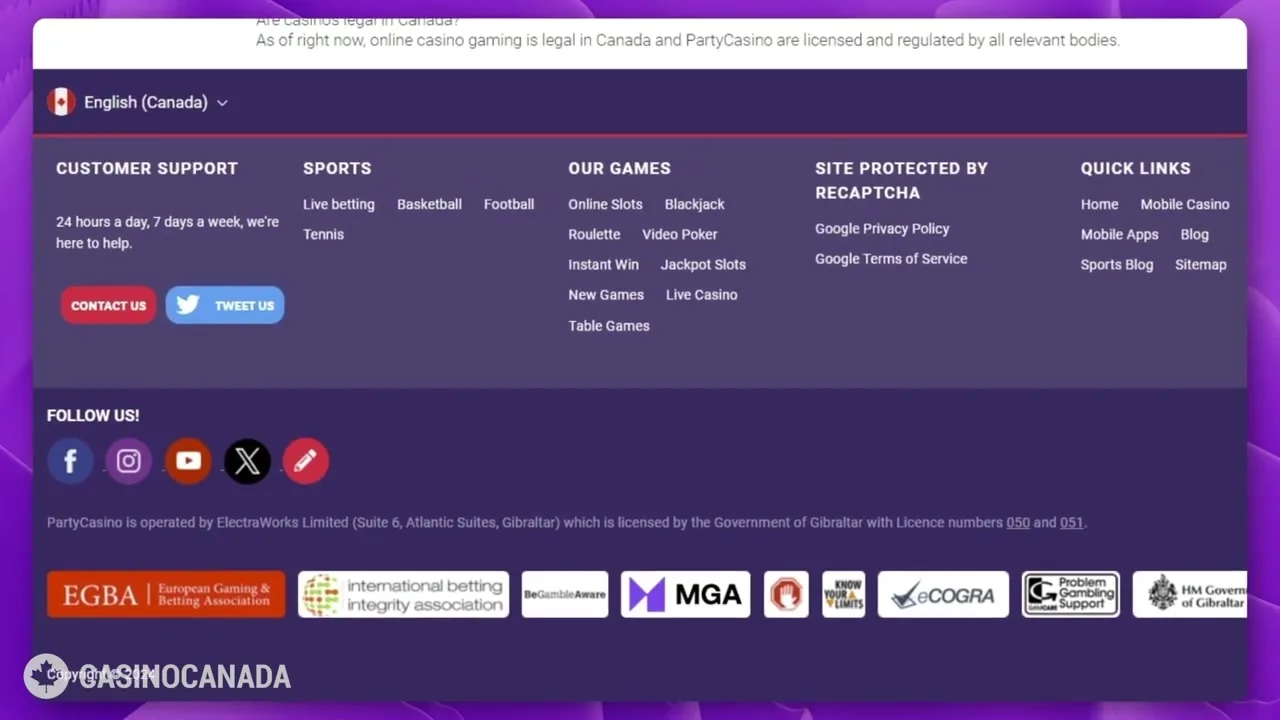Open the Instant Win link
1280x720 pixels.
[x=603, y=264]
